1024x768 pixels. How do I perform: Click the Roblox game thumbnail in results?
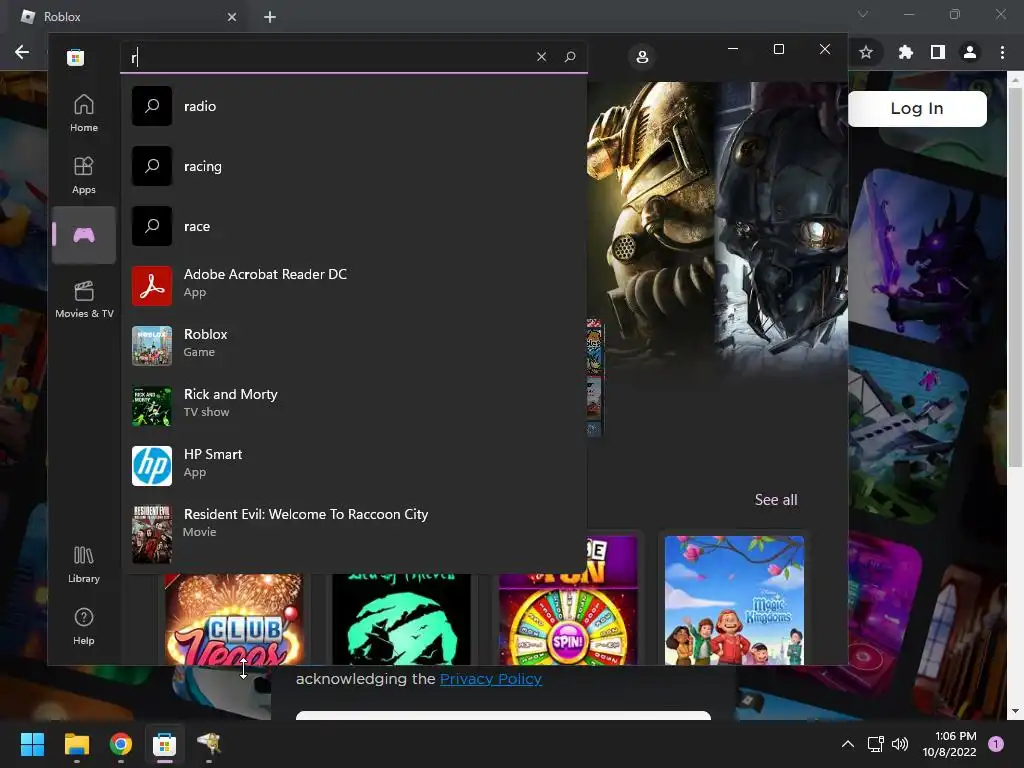(152, 345)
